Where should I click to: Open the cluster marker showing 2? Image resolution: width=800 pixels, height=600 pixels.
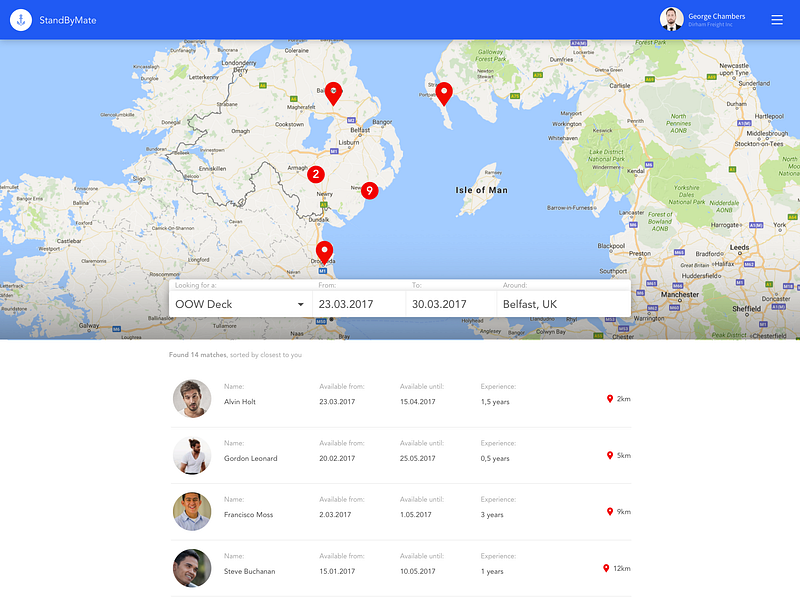[x=316, y=174]
